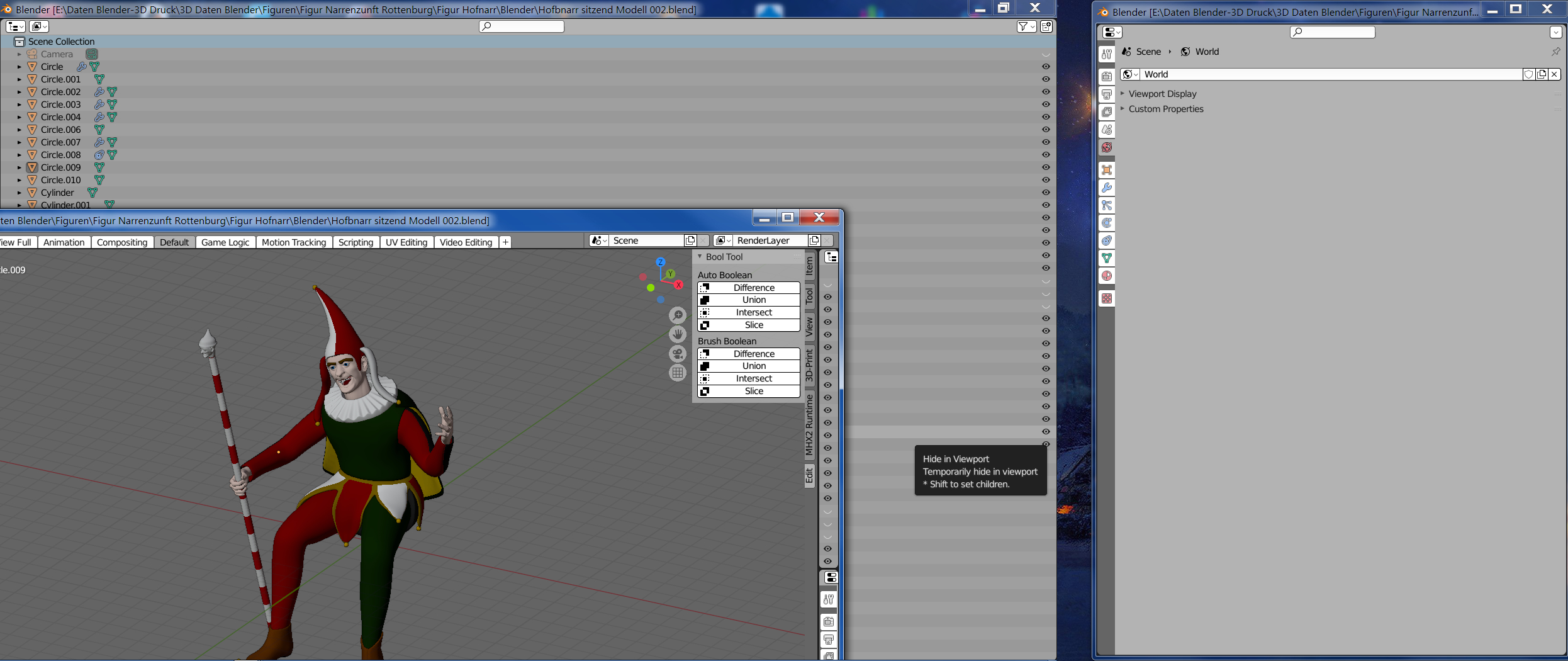
Task: Click the pan view hand icon
Action: pos(677,334)
